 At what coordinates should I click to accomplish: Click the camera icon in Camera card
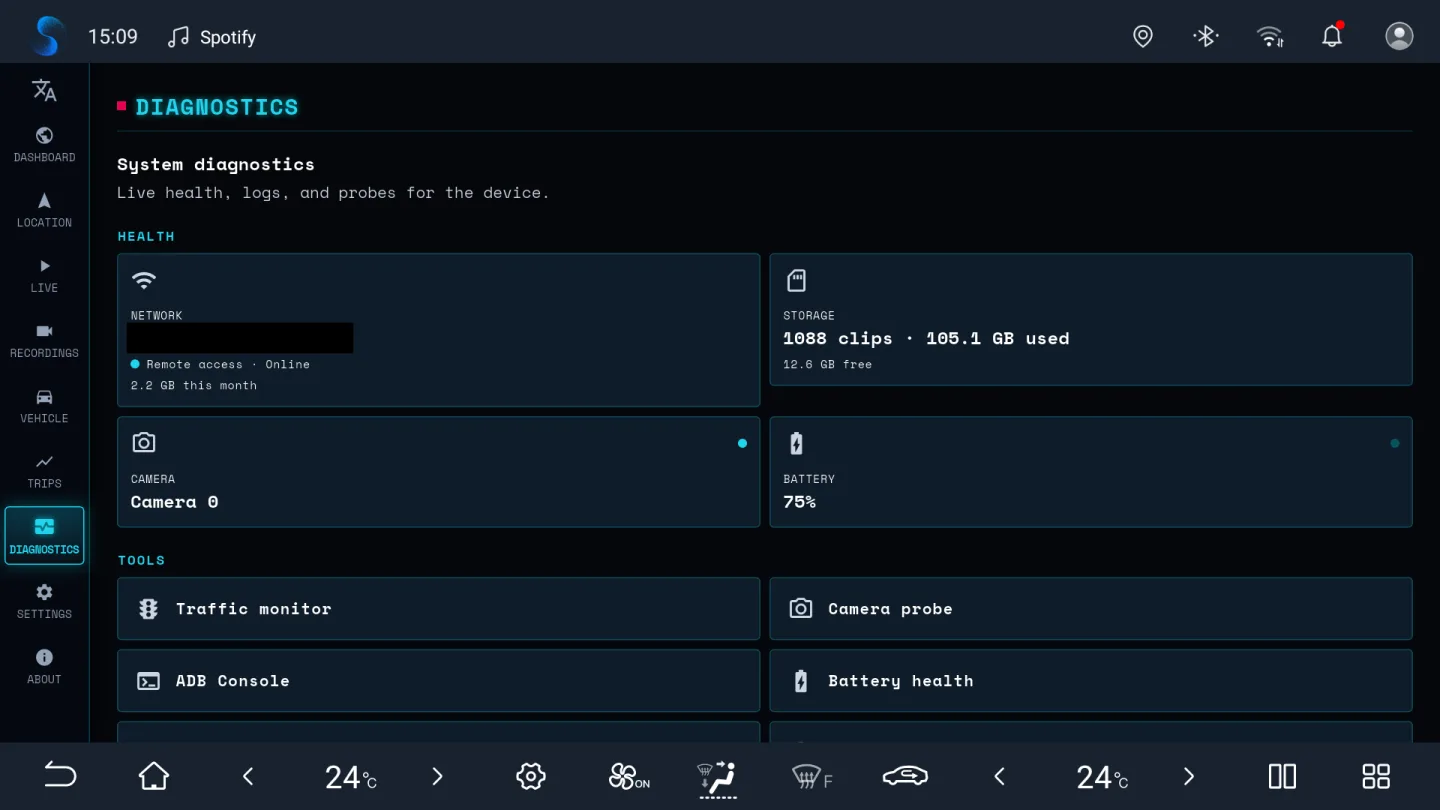(x=144, y=442)
